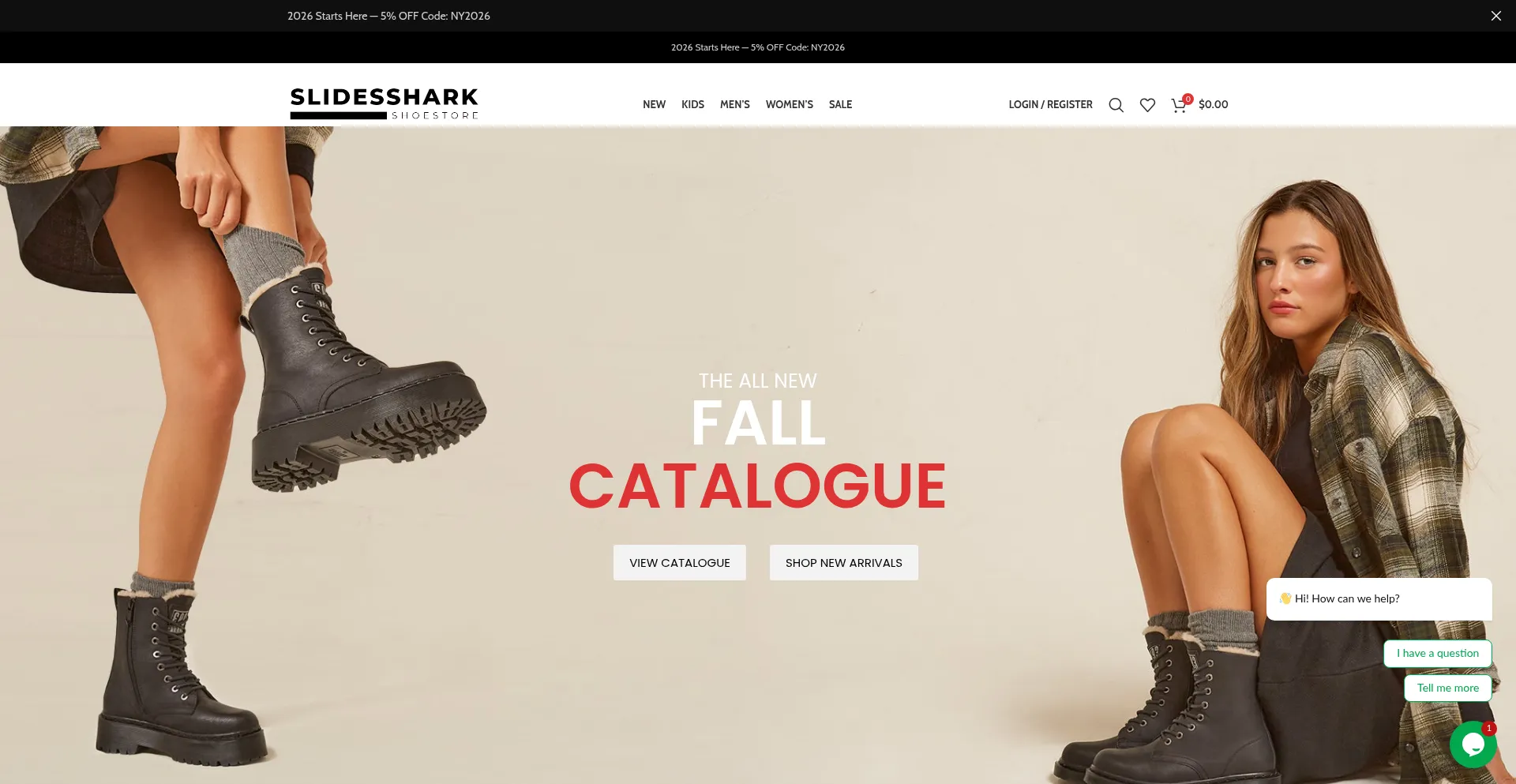This screenshot has height=784, width=1516.
Task: Open the NEW menu item
Action: pos(654,104)
